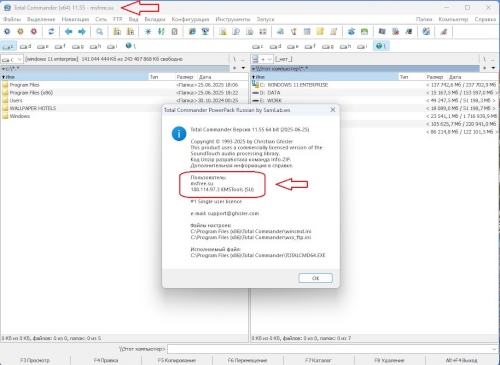Click the blue gear toolbar icon
The width and height of the screenshot is (500, 365).
click(7, 32)
